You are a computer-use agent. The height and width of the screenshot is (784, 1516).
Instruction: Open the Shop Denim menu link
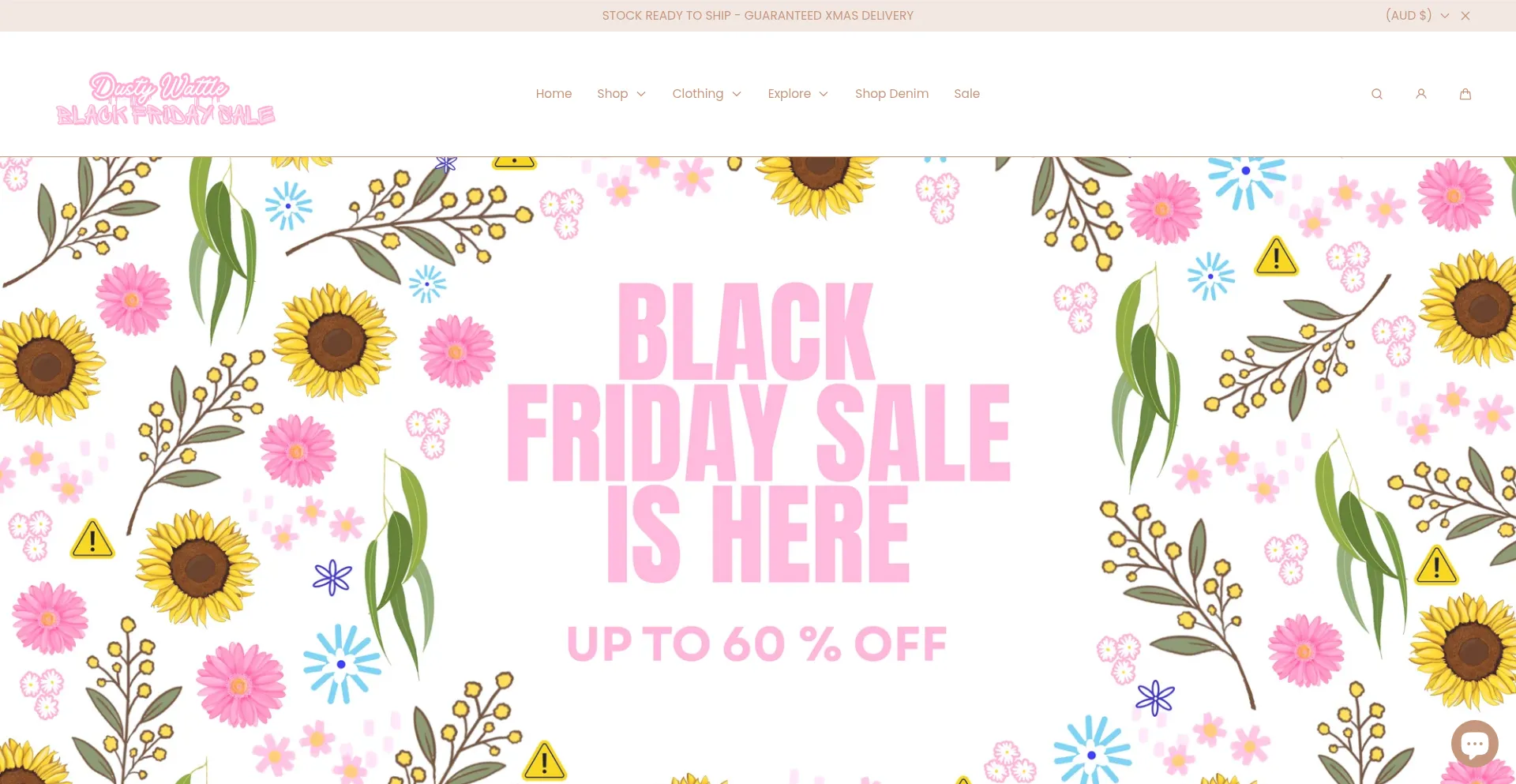pos(891,94)
